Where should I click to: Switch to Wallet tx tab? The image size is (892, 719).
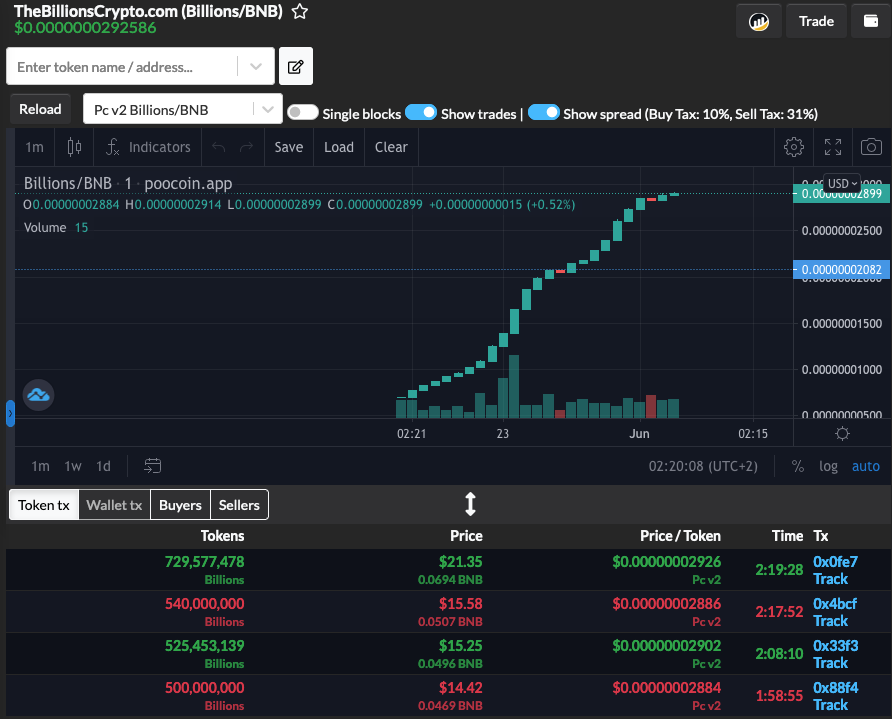pyautogui.click(x=114, y=505)
